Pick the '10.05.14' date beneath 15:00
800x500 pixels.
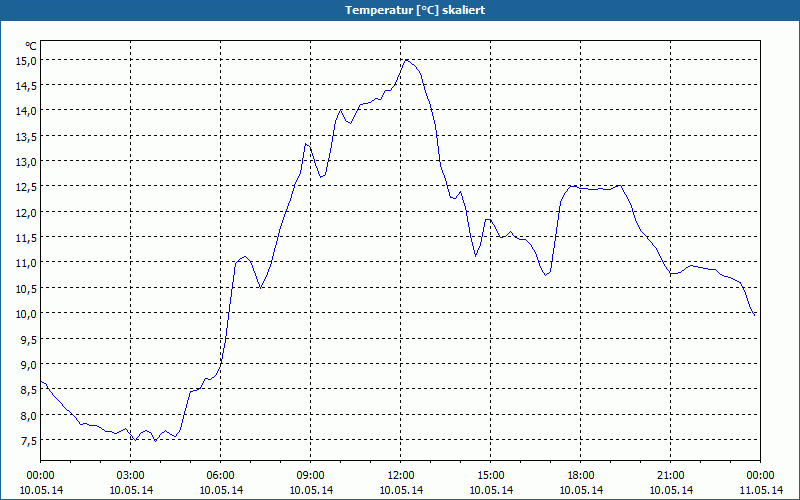tap(491, 490)
